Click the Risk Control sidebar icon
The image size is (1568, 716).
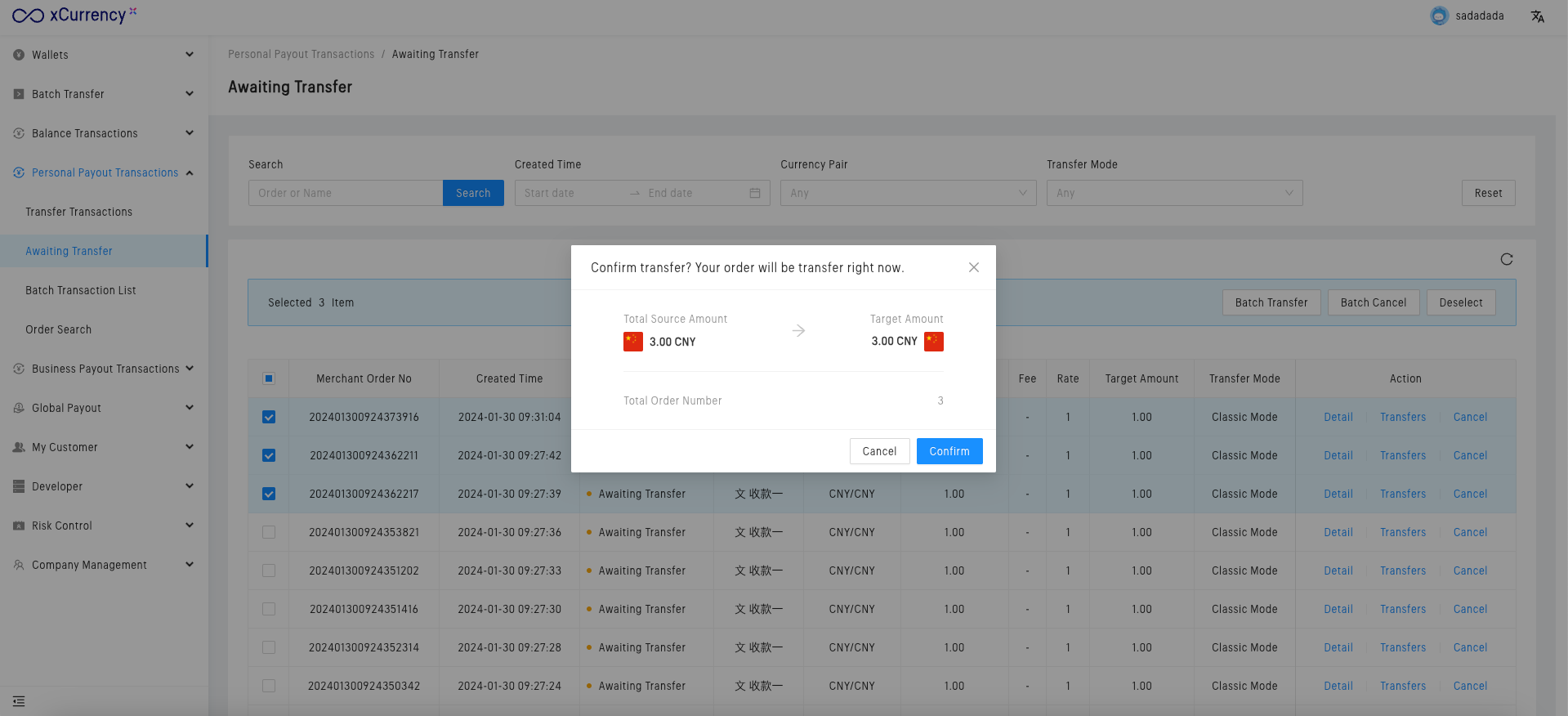tap(19, 526)
